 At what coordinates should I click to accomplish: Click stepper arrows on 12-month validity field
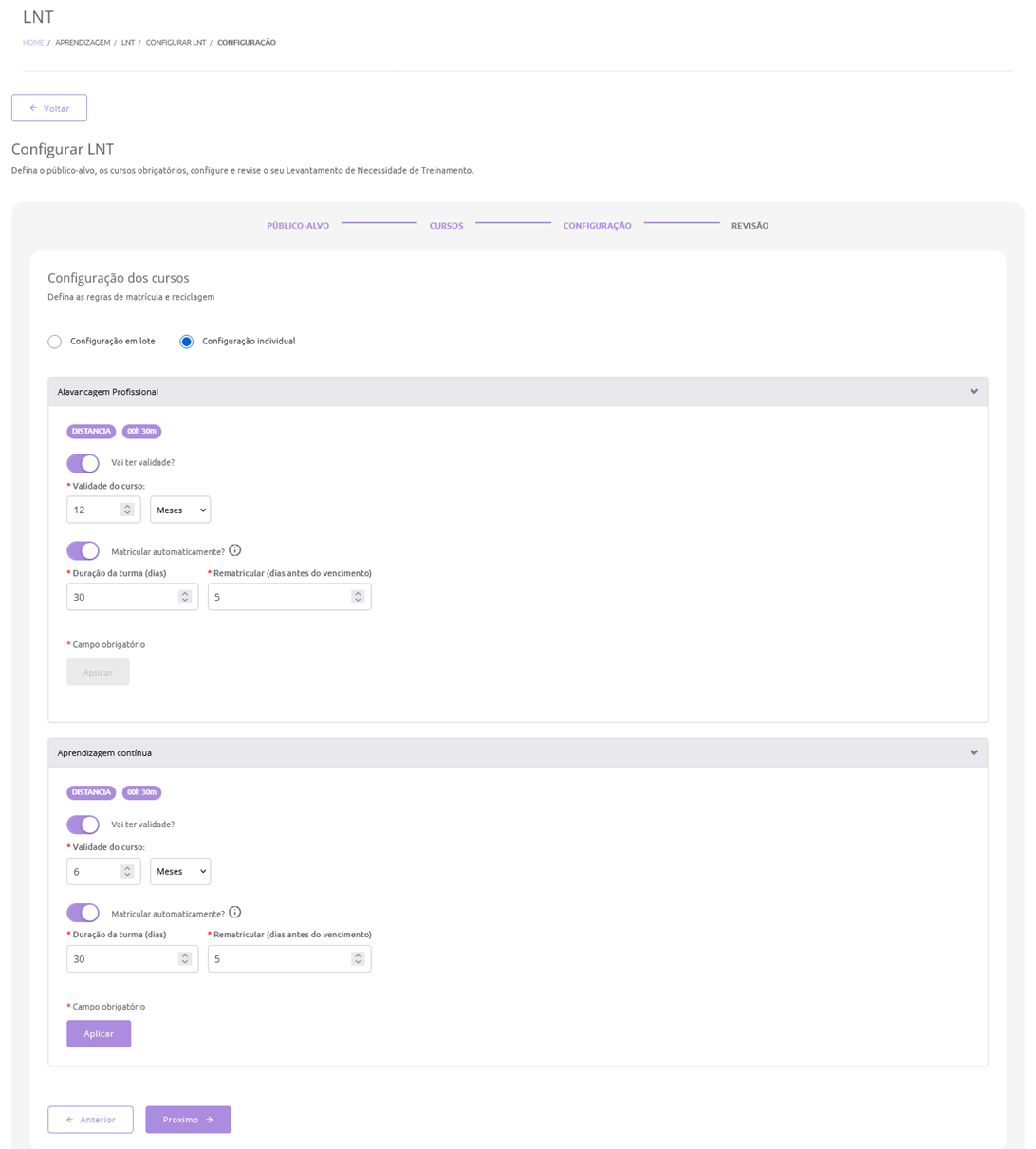point(127,510)
